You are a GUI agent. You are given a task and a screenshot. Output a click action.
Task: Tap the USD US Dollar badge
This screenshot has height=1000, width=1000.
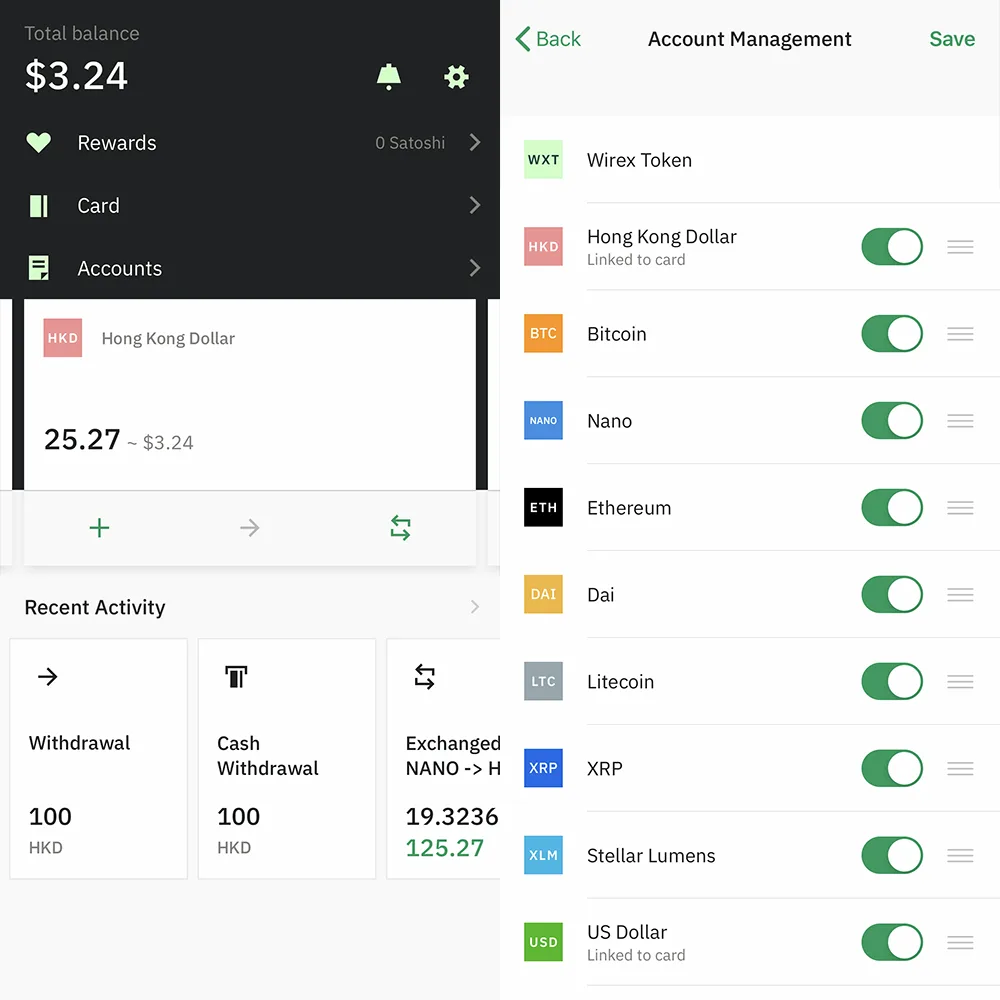[543, 942]
